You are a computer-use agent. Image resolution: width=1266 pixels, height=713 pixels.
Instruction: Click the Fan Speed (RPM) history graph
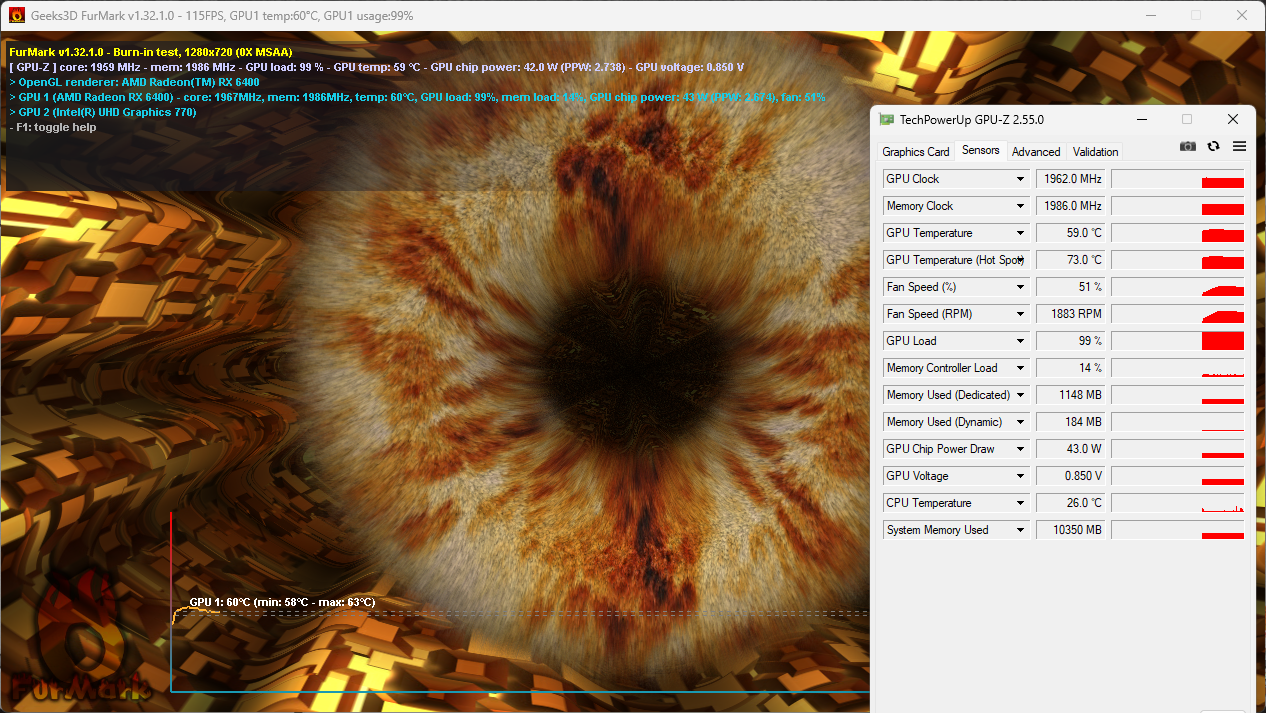click(1178, 314)
